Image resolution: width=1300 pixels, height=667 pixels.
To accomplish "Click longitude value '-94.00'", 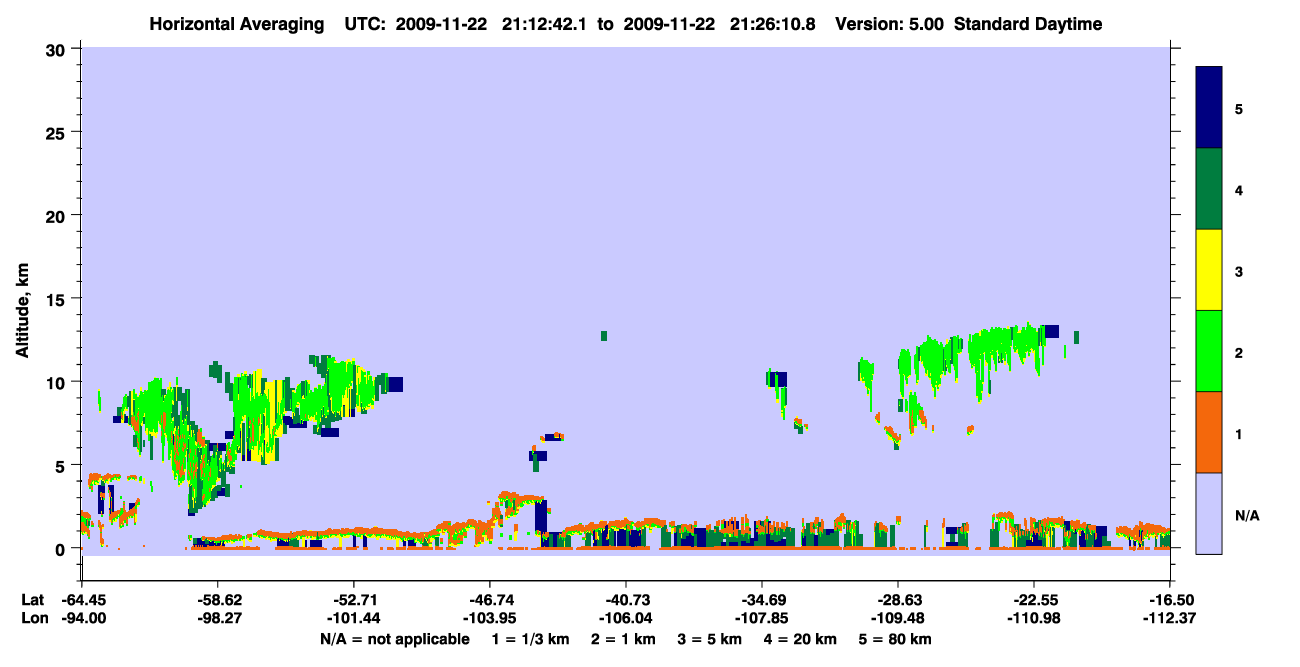I will [x=84, y=618].
